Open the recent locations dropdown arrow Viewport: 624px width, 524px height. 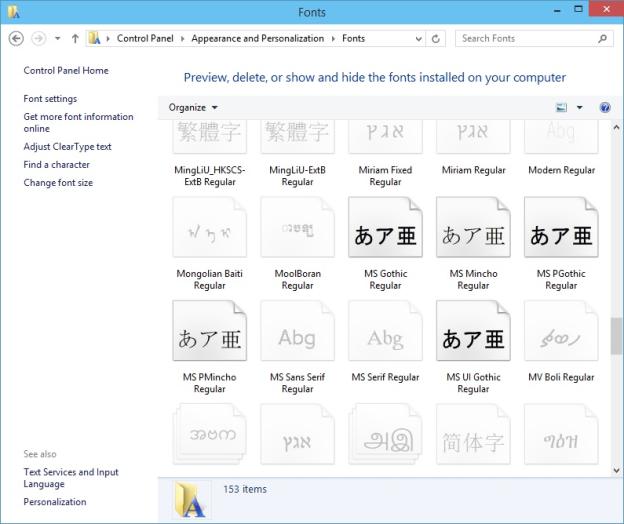58,39
